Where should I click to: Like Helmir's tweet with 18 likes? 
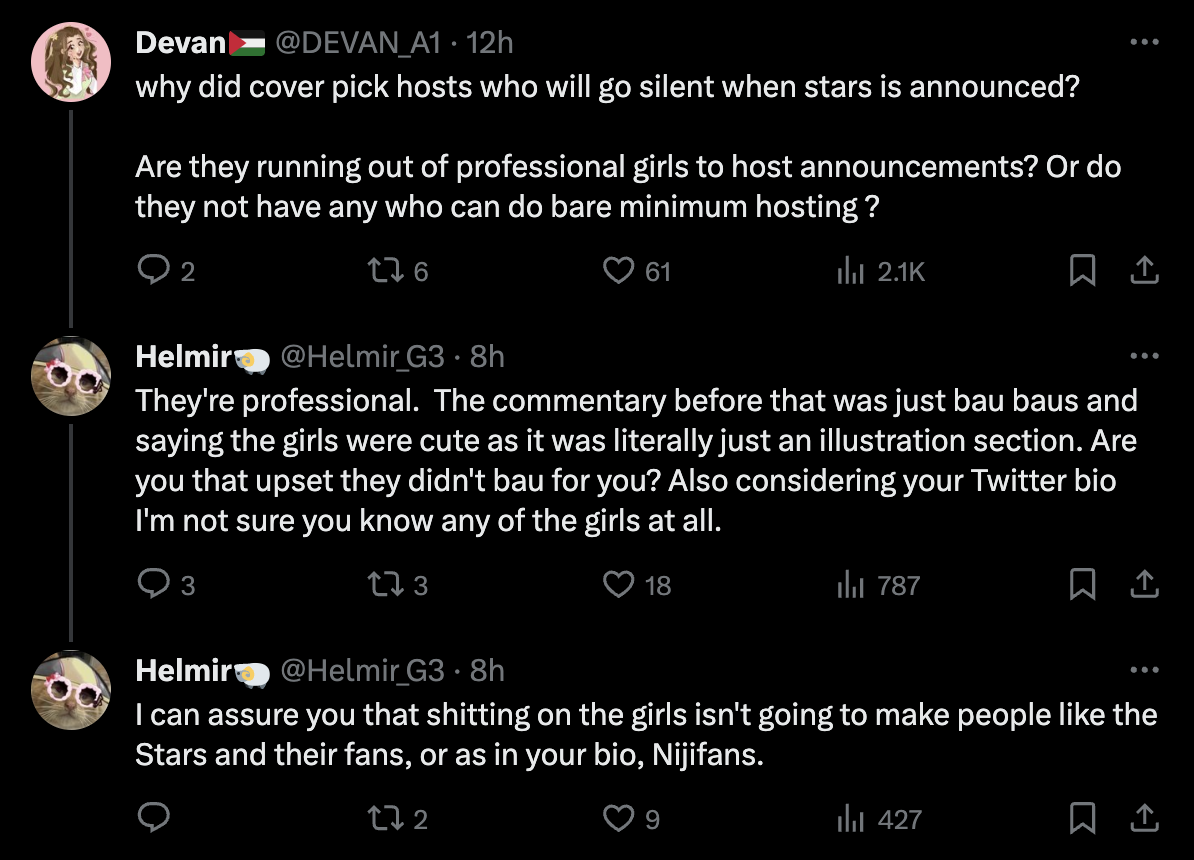coord(621,584)
